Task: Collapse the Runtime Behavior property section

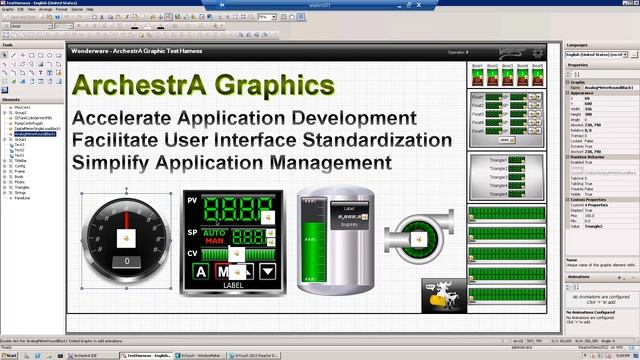Action: (x=568, y=157)
